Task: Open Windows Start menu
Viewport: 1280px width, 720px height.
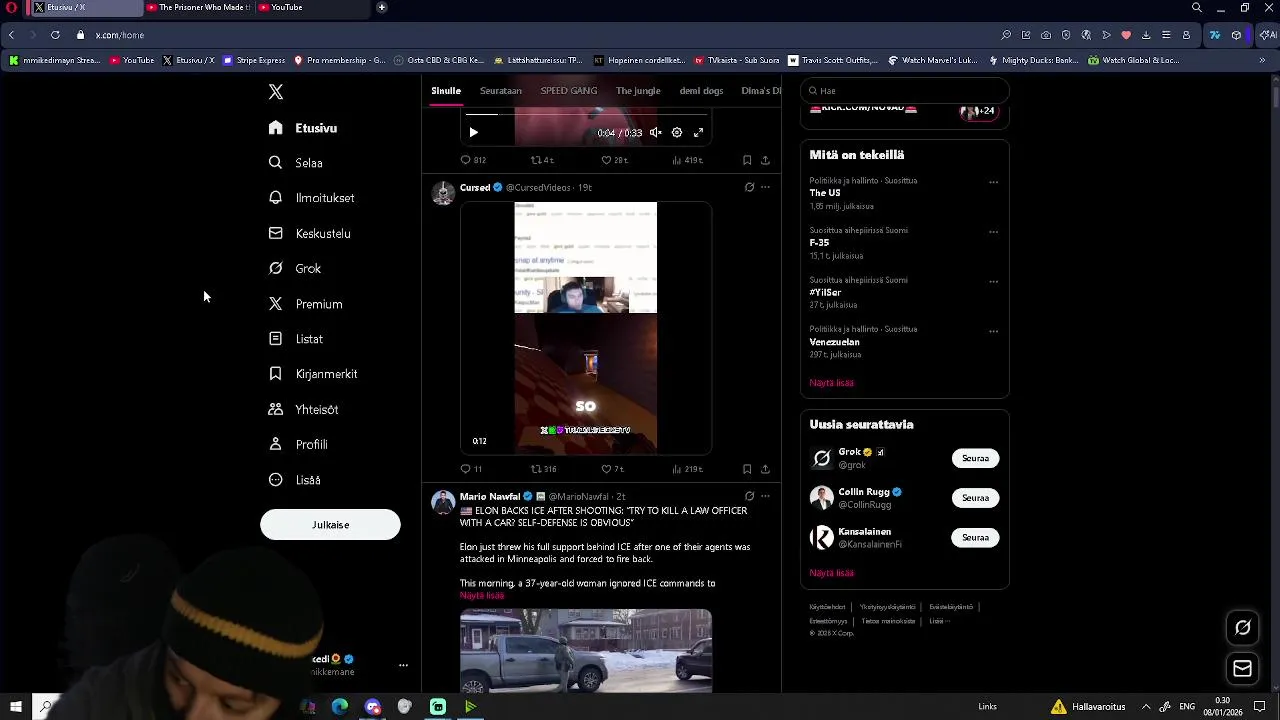Action: tap(16, 707)
